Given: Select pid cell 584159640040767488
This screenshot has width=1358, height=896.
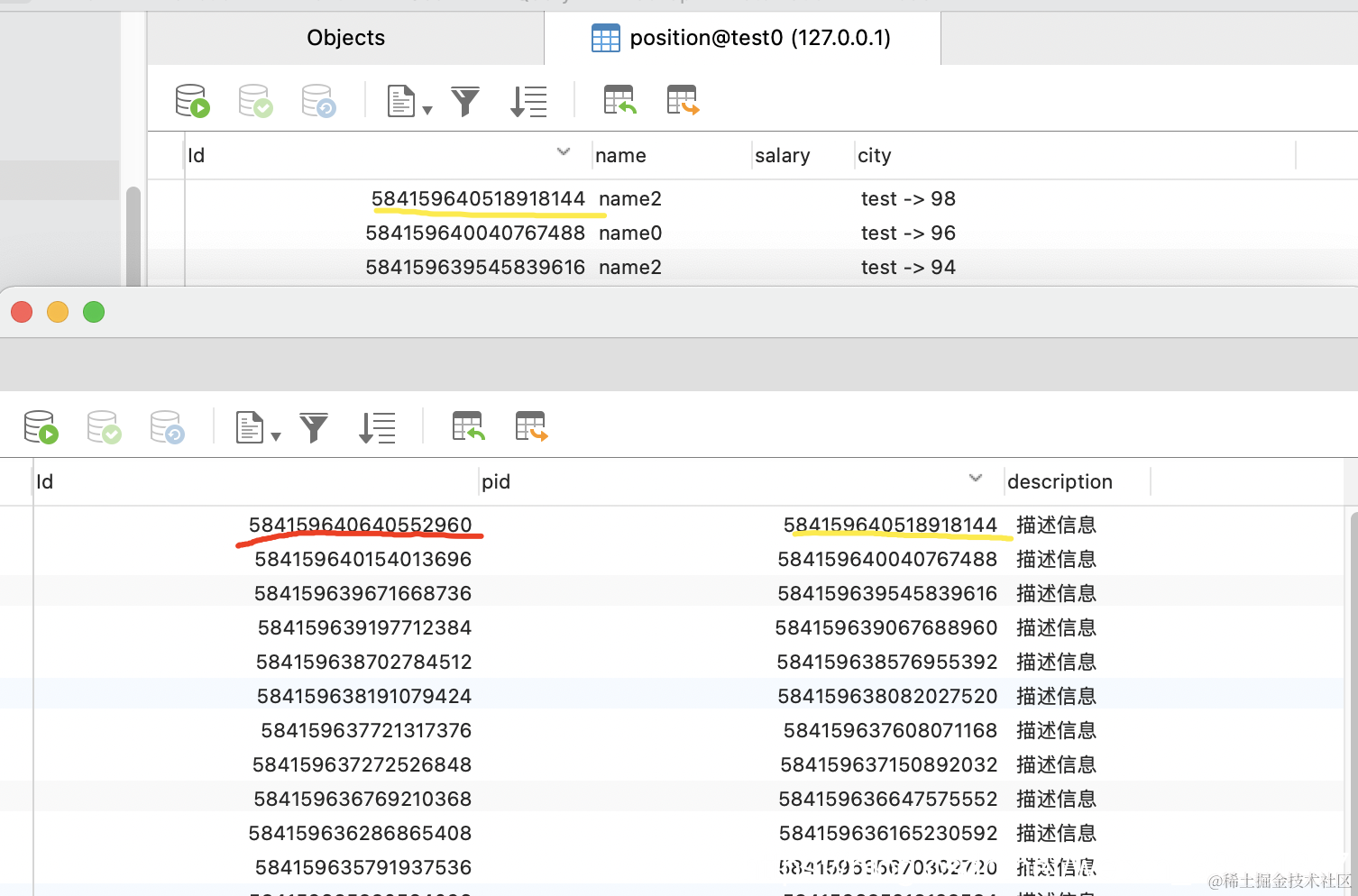Looking at the screenshot, I should [x=887, y=559].
